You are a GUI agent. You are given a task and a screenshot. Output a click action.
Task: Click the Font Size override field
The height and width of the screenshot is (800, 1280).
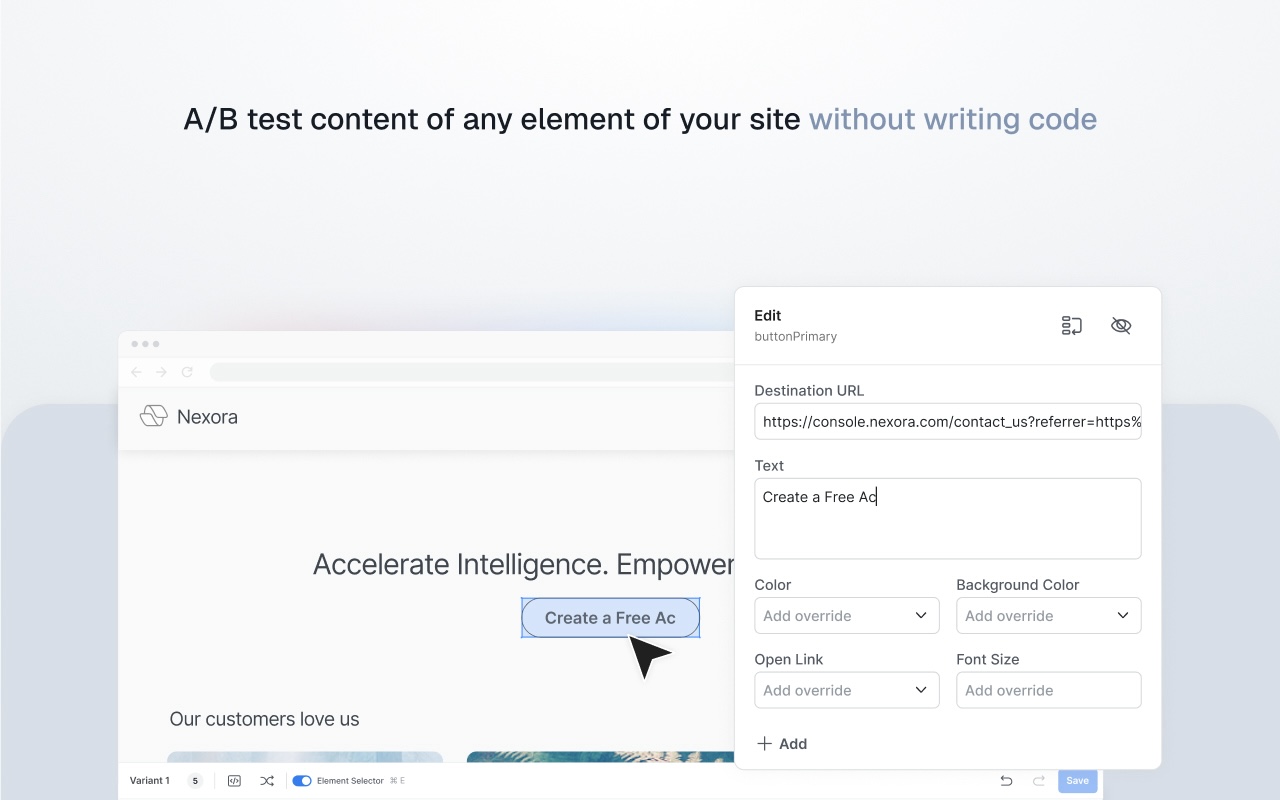1049,691
